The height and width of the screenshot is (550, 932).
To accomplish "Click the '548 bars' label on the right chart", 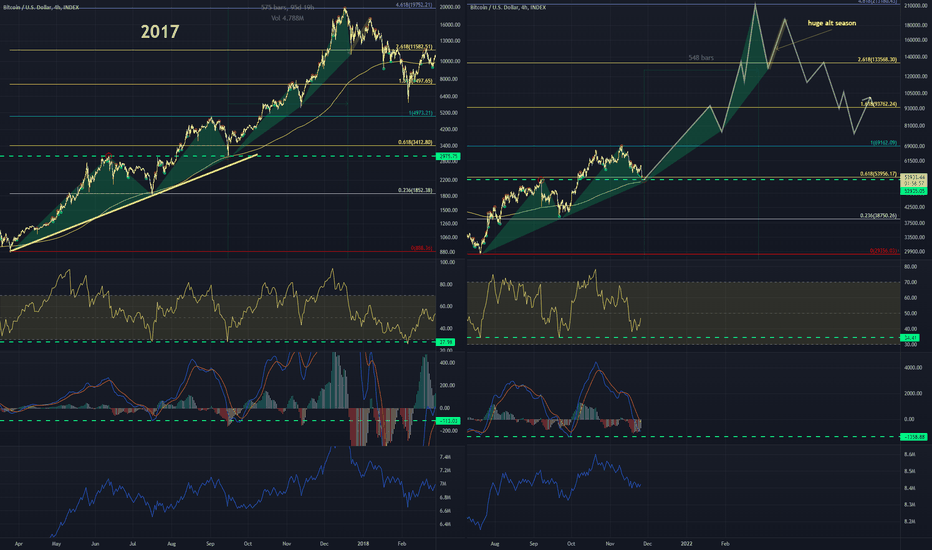I will click(701, 58).
